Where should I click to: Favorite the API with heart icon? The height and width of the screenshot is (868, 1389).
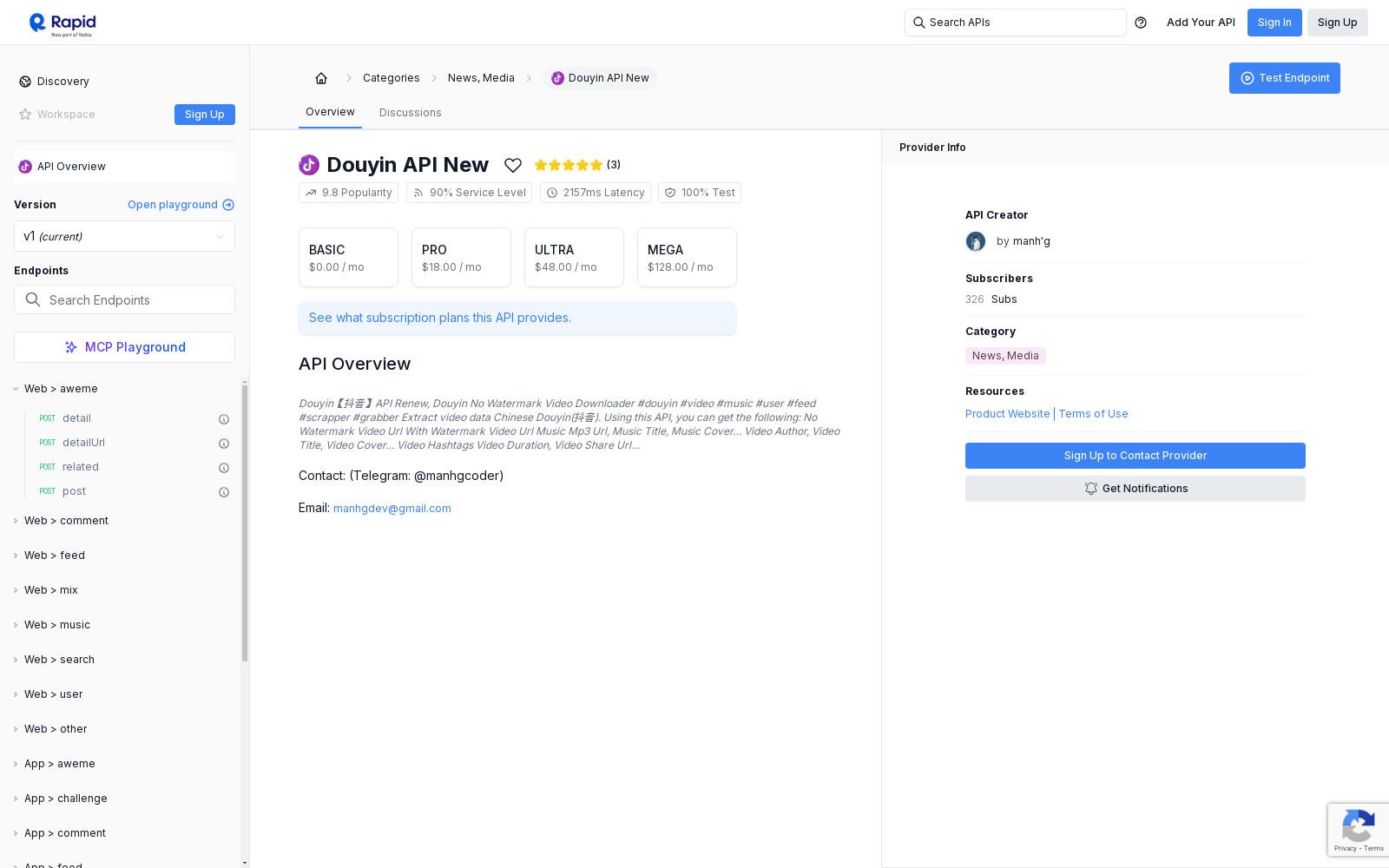[x=513, y=165]
